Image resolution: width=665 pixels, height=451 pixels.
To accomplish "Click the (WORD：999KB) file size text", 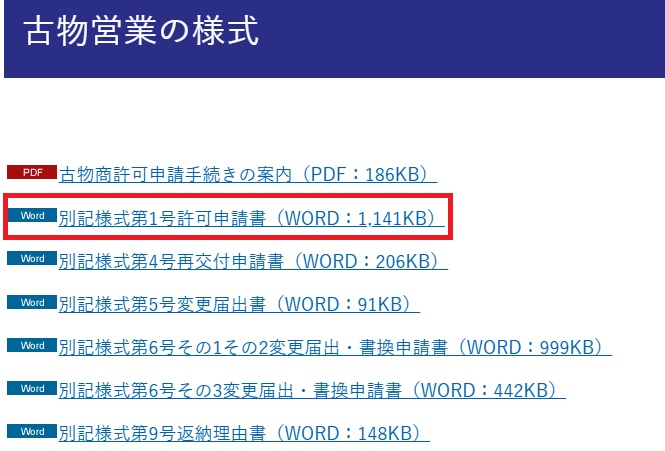I will (x=530, y=348).
